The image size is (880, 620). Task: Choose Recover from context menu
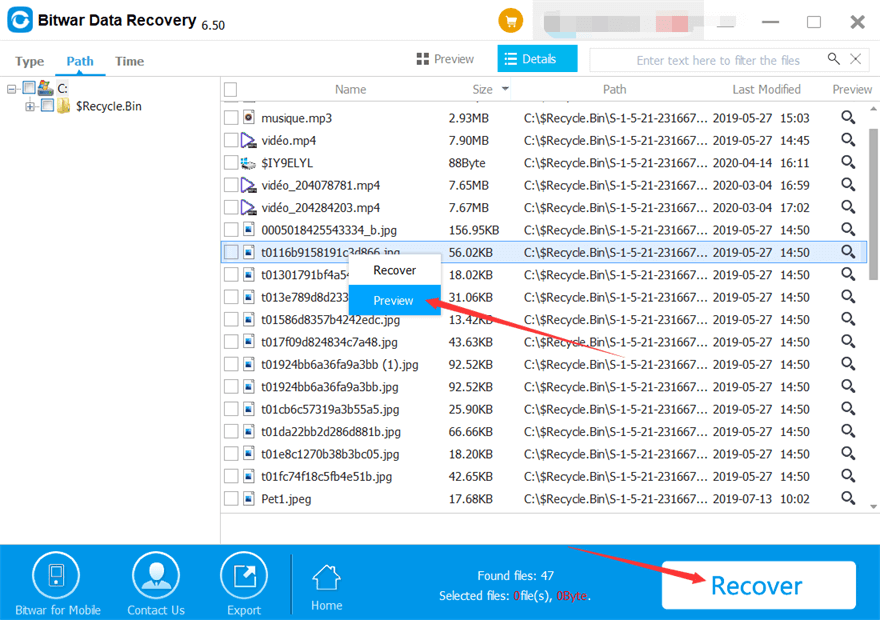[395, 270]
